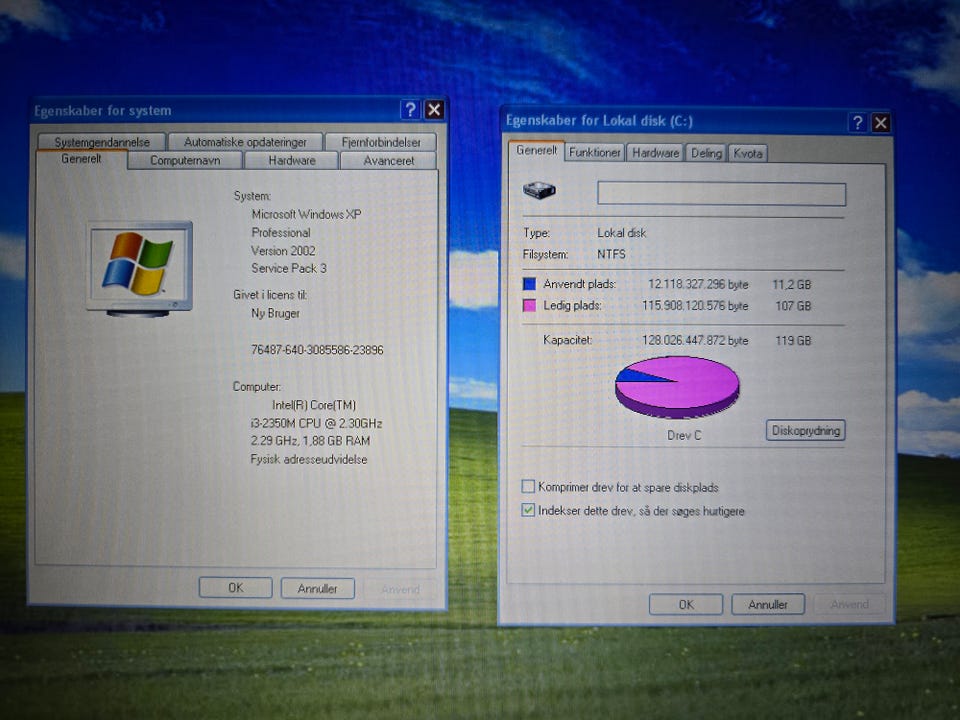Viewport: 960px width, 720px height.
Task: Click Annuller in Lokal disk properties window
Action: (x=768, y=605)
